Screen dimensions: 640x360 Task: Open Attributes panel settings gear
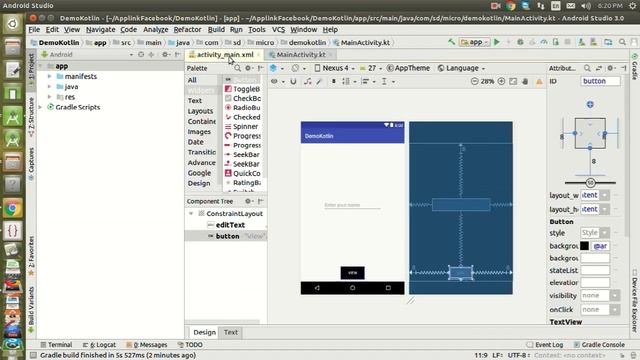(611, 68)
